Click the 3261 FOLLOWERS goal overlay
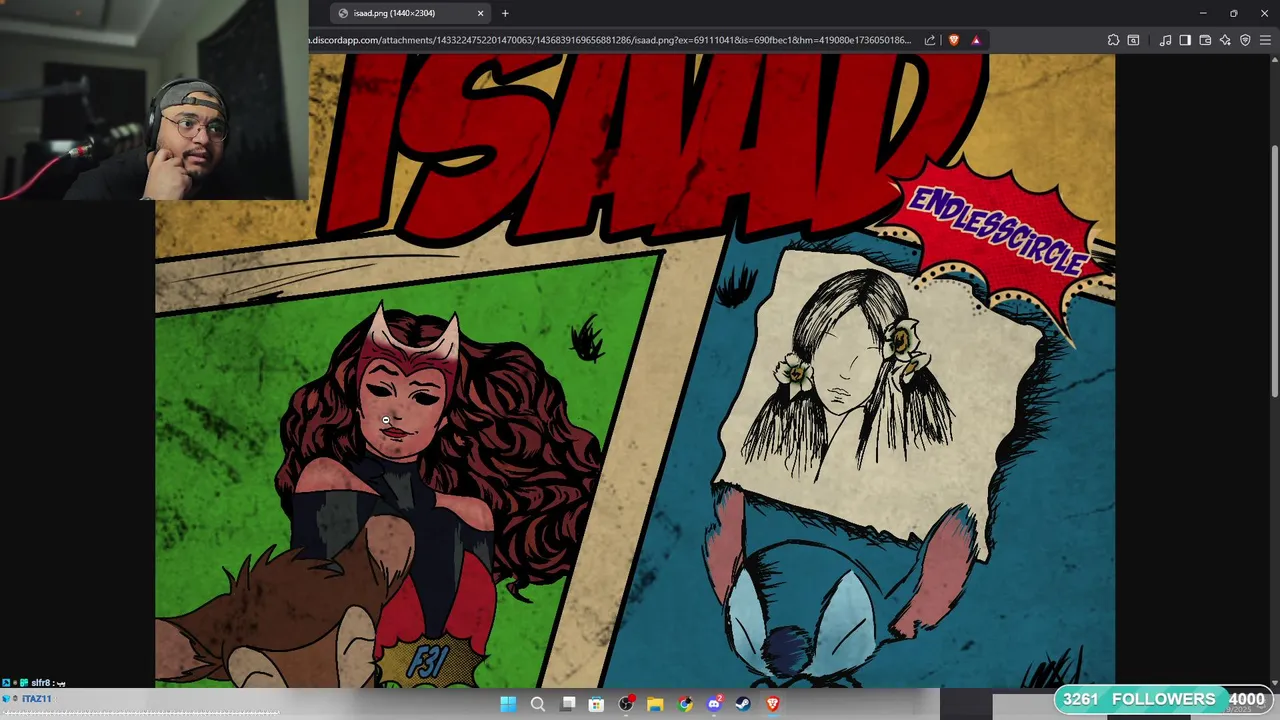 click(x=1163, y=699)
